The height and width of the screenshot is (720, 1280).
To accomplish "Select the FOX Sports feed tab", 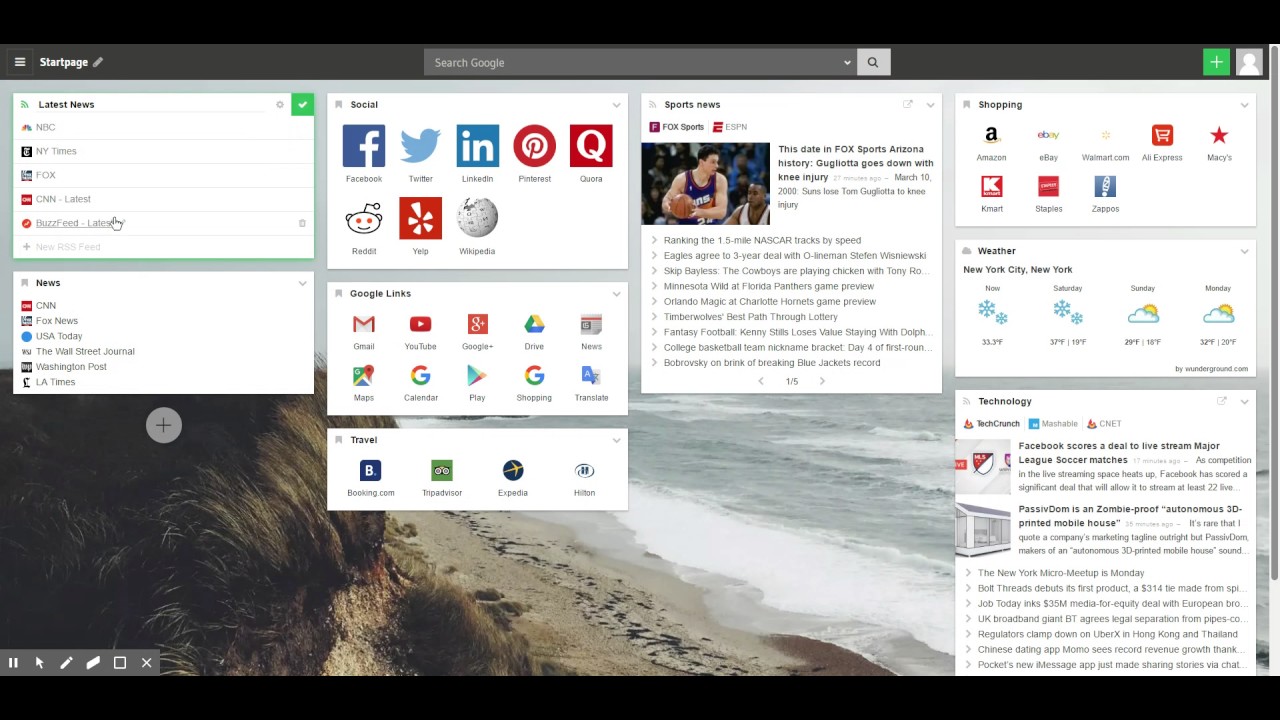I will 677,127.
